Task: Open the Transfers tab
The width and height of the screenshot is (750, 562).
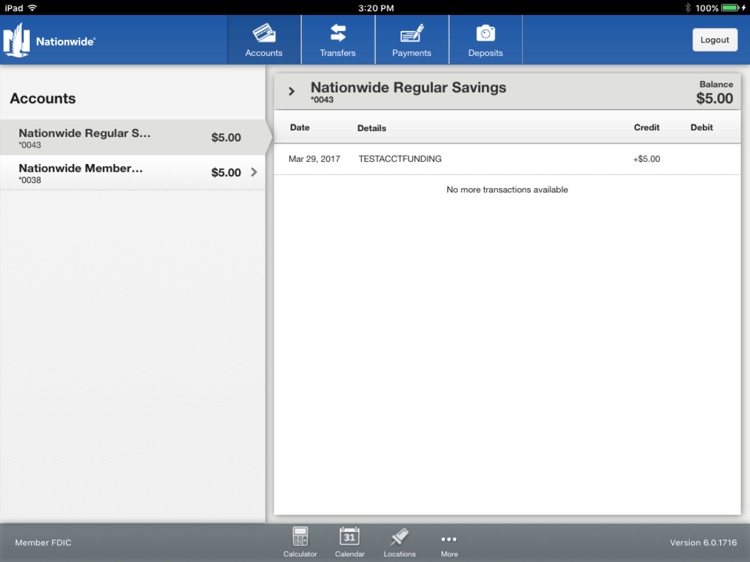Action: pos(338,40)
